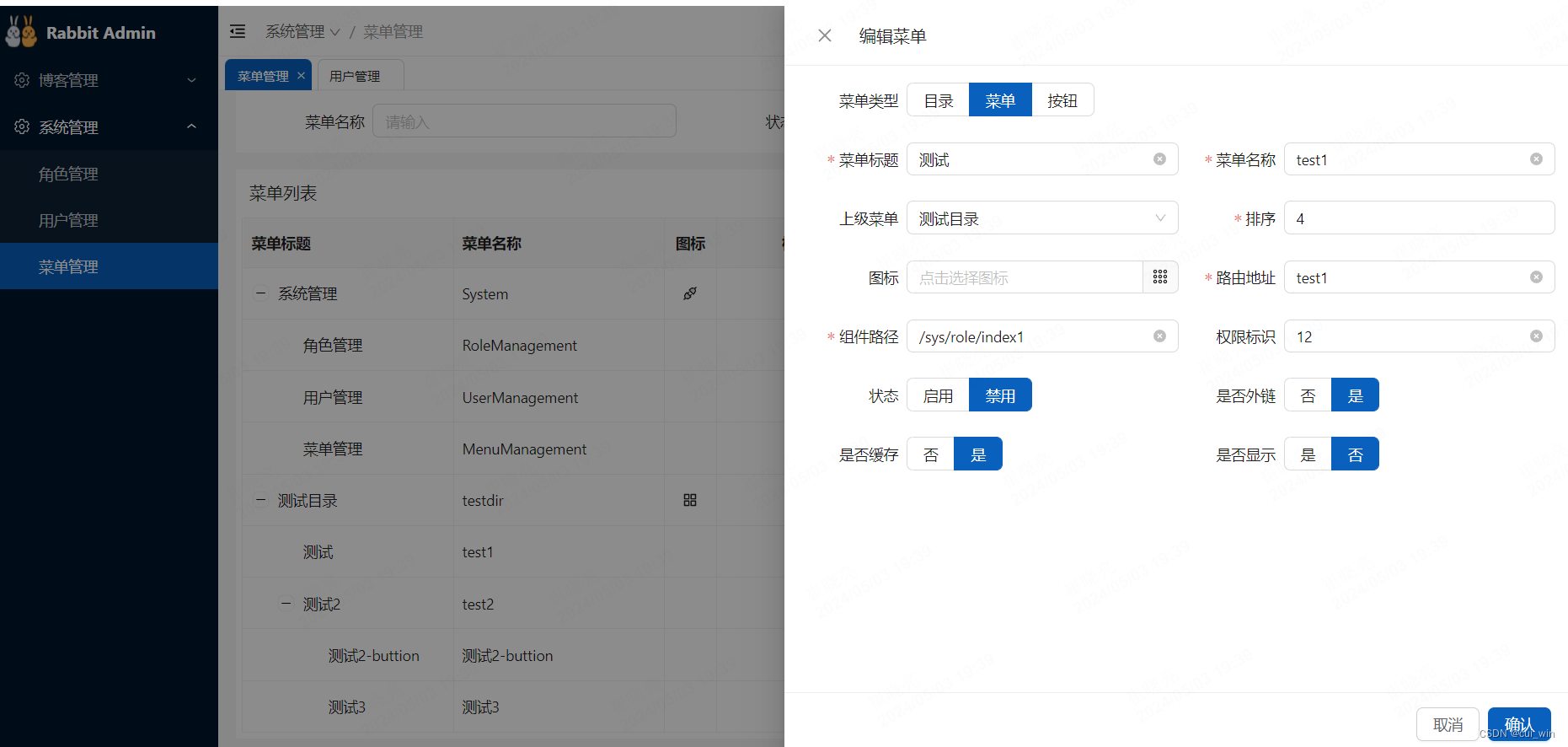Click the 权限标识 input containing 12
Viewport: 1568px width, 747px height.
(1419, 336)
